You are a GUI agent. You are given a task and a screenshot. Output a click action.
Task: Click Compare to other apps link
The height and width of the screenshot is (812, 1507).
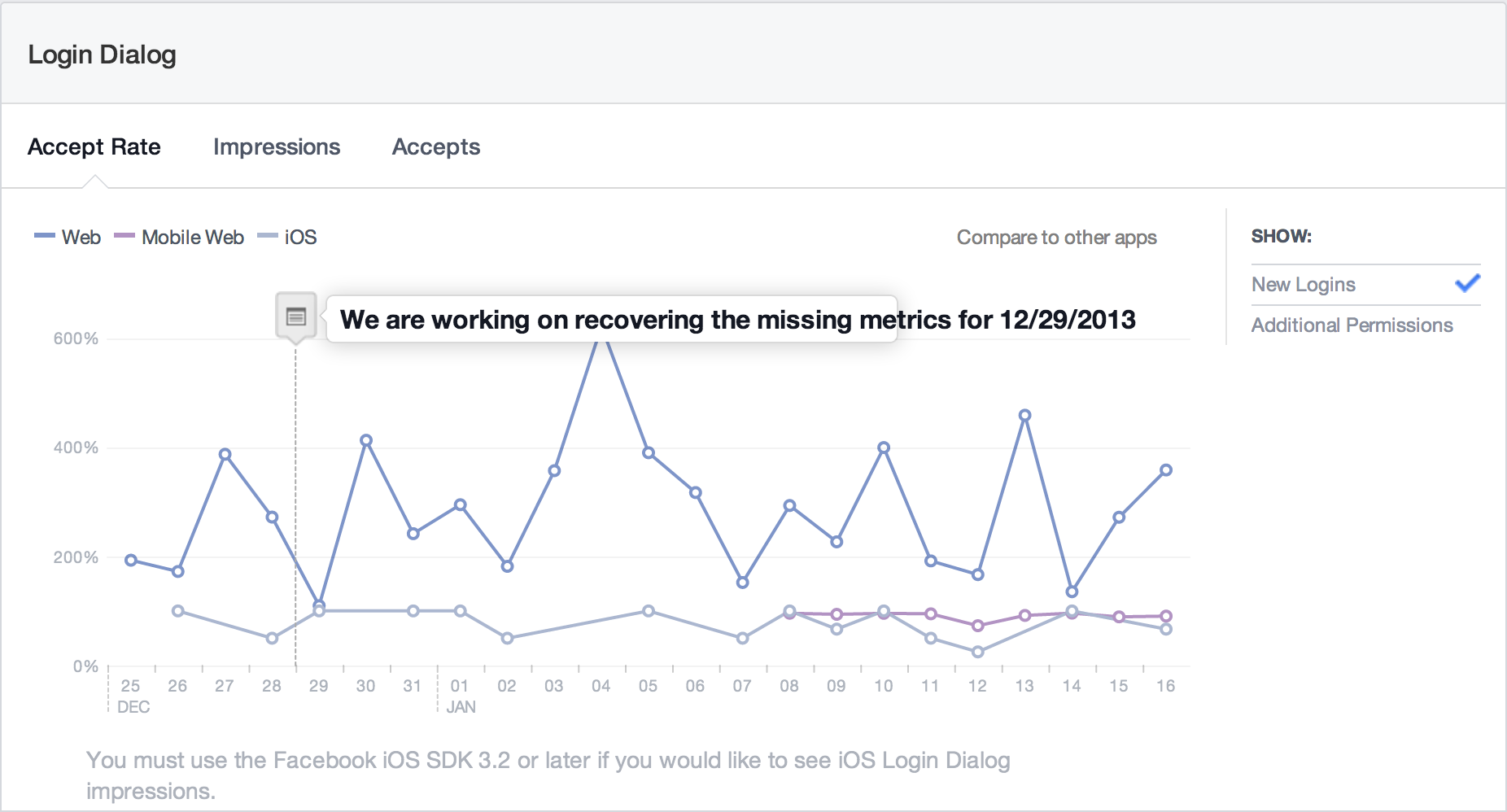point(1056,238)
